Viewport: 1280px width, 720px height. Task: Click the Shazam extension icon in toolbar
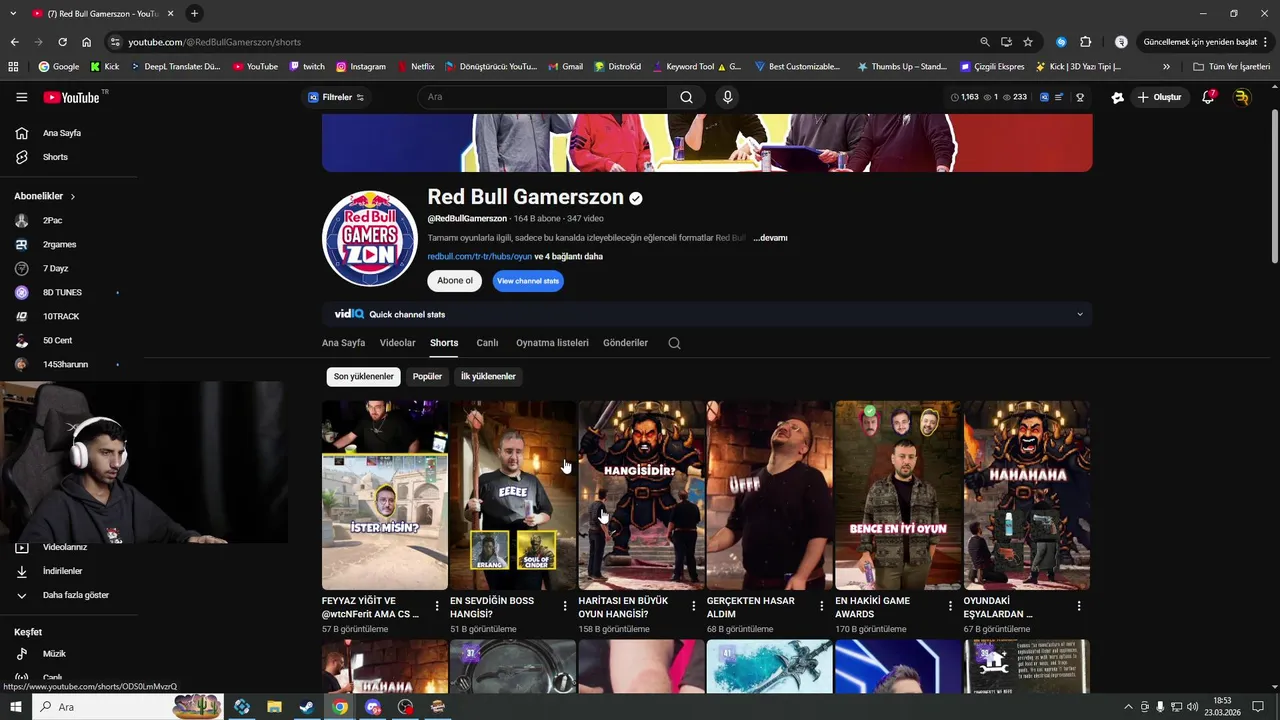pyautogui.click(x=1061, y=42)
